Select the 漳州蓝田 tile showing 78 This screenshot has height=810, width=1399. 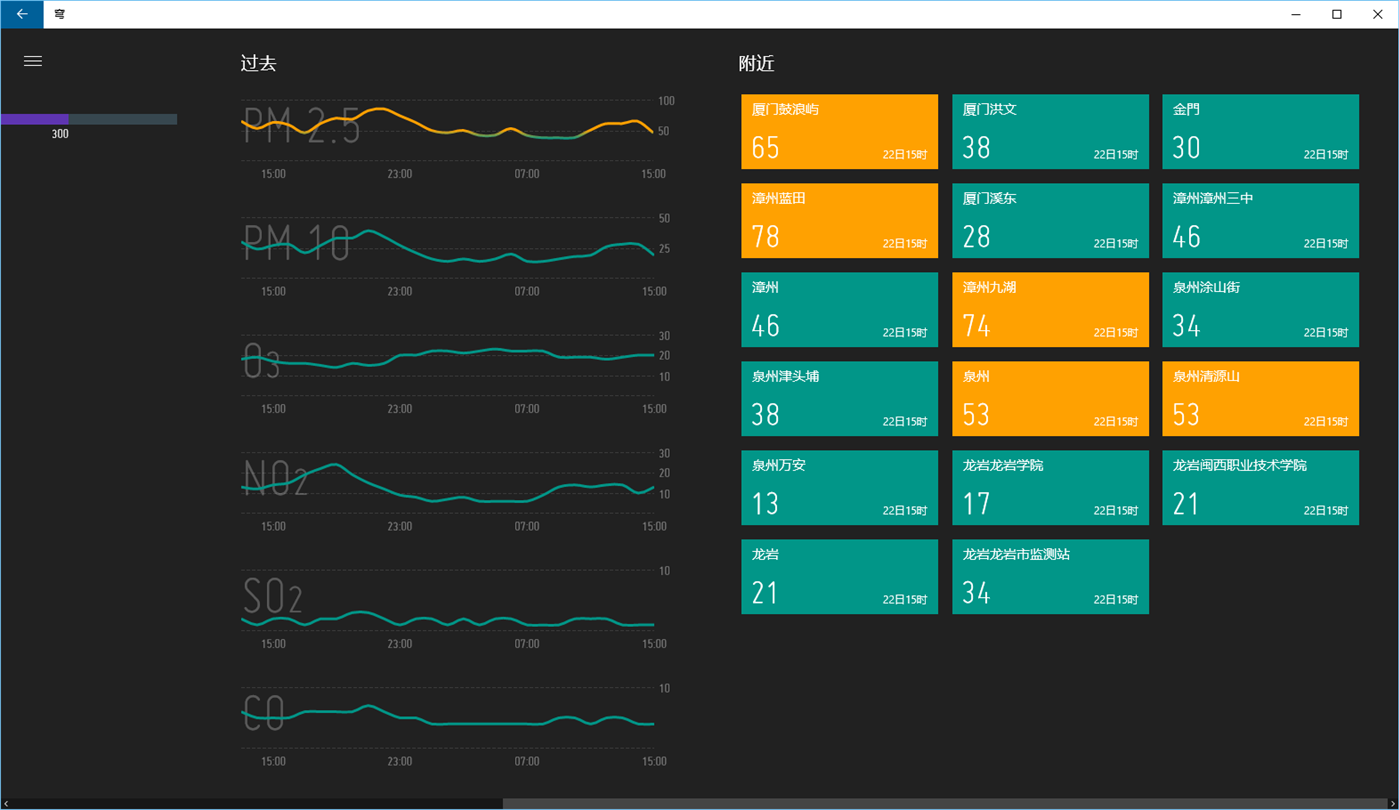(839, 221)
